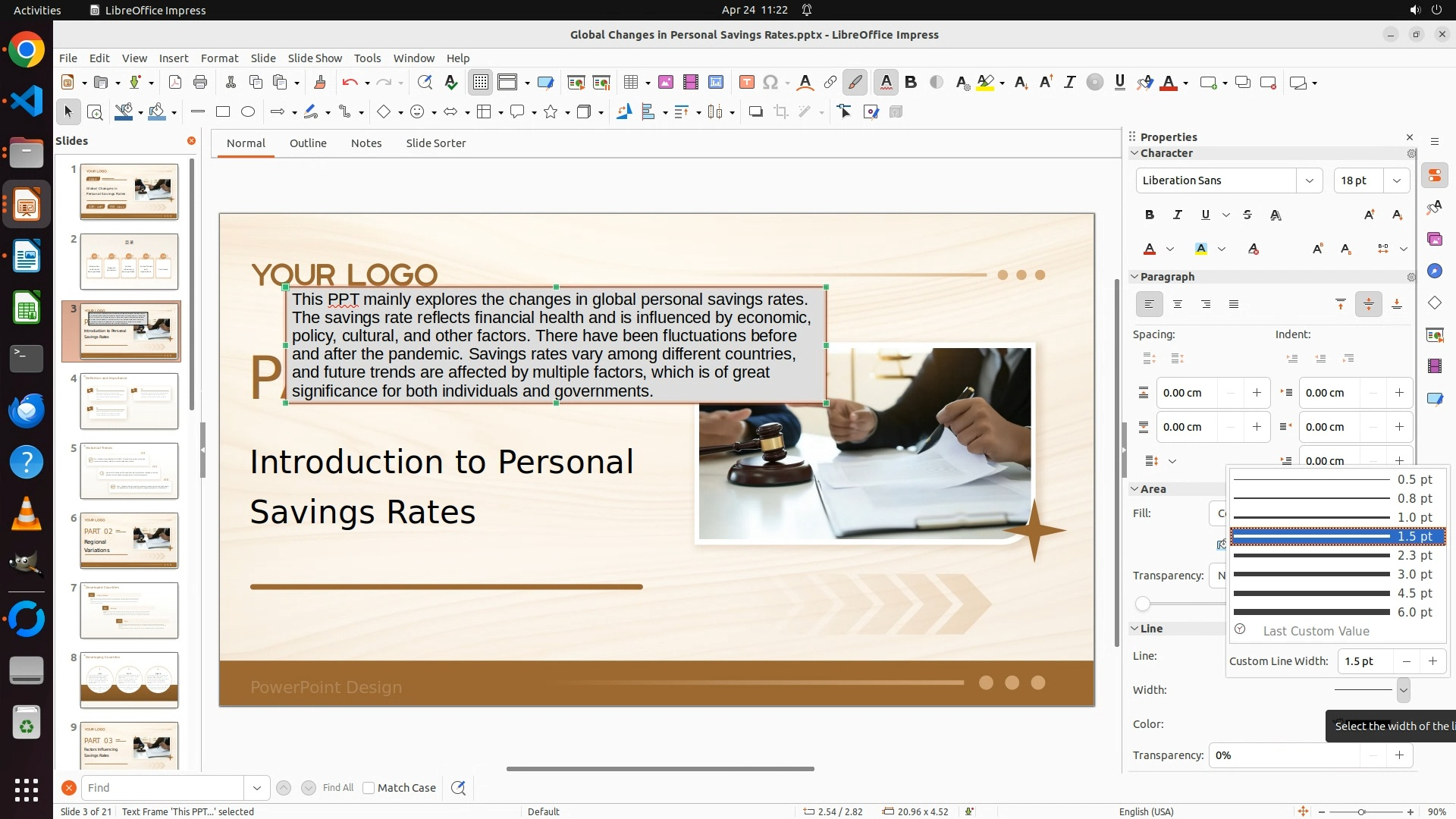Expand the font size dropdown
The image size is (1456, 819).
point(1396,180)
